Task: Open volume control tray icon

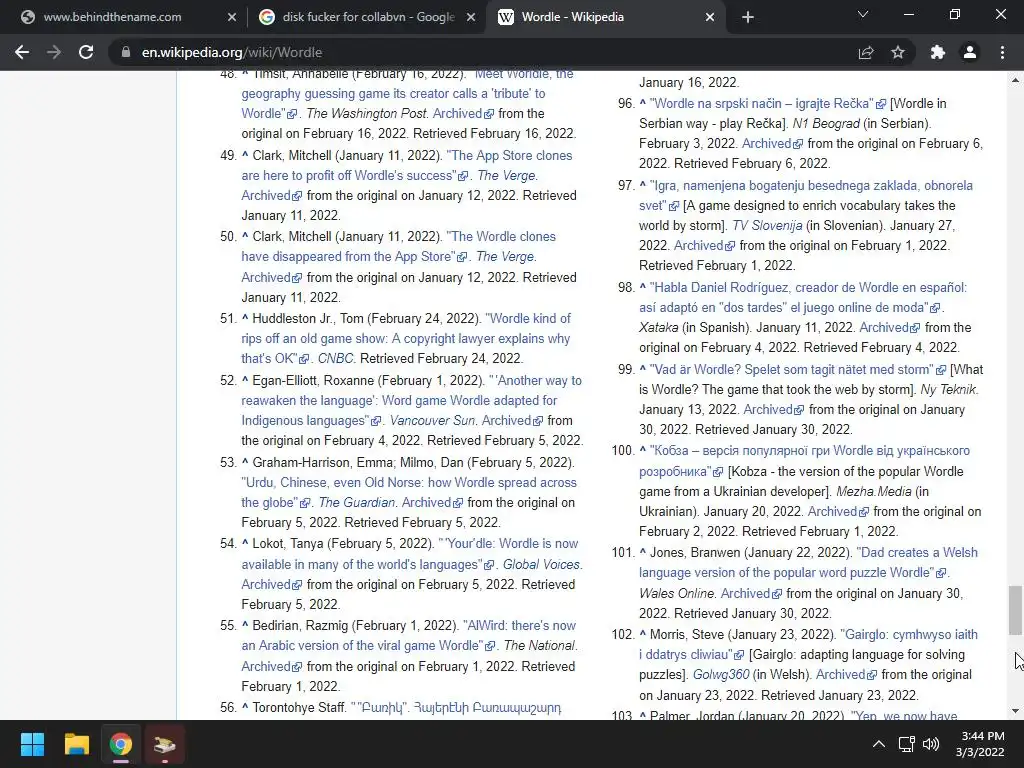Action: coord(931,744)
